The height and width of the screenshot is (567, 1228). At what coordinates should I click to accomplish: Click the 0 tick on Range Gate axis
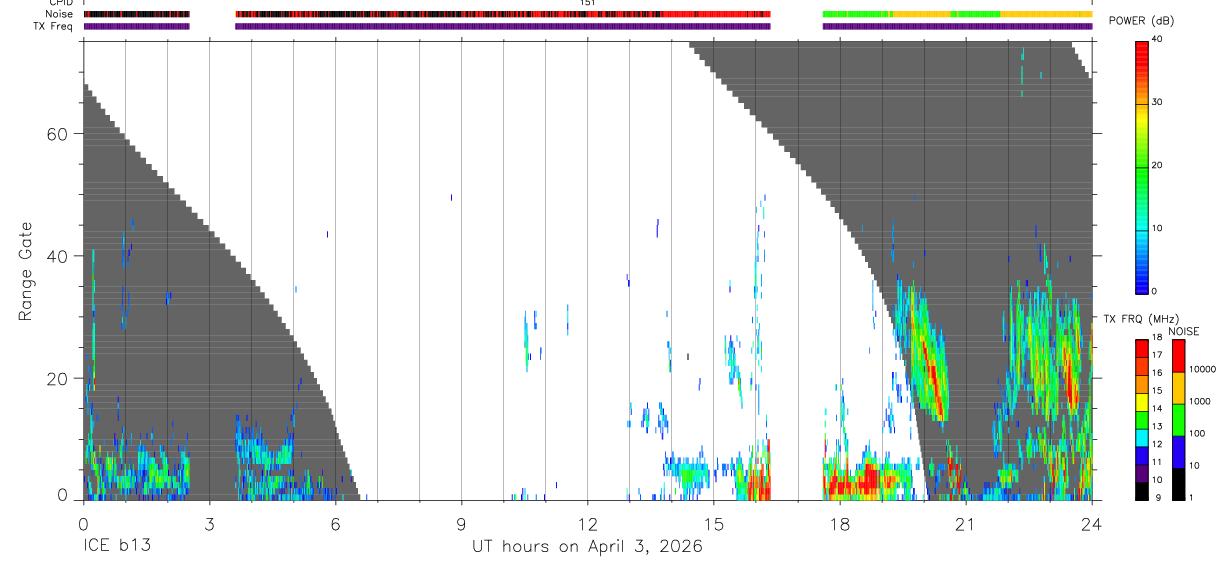pos(64,495)
